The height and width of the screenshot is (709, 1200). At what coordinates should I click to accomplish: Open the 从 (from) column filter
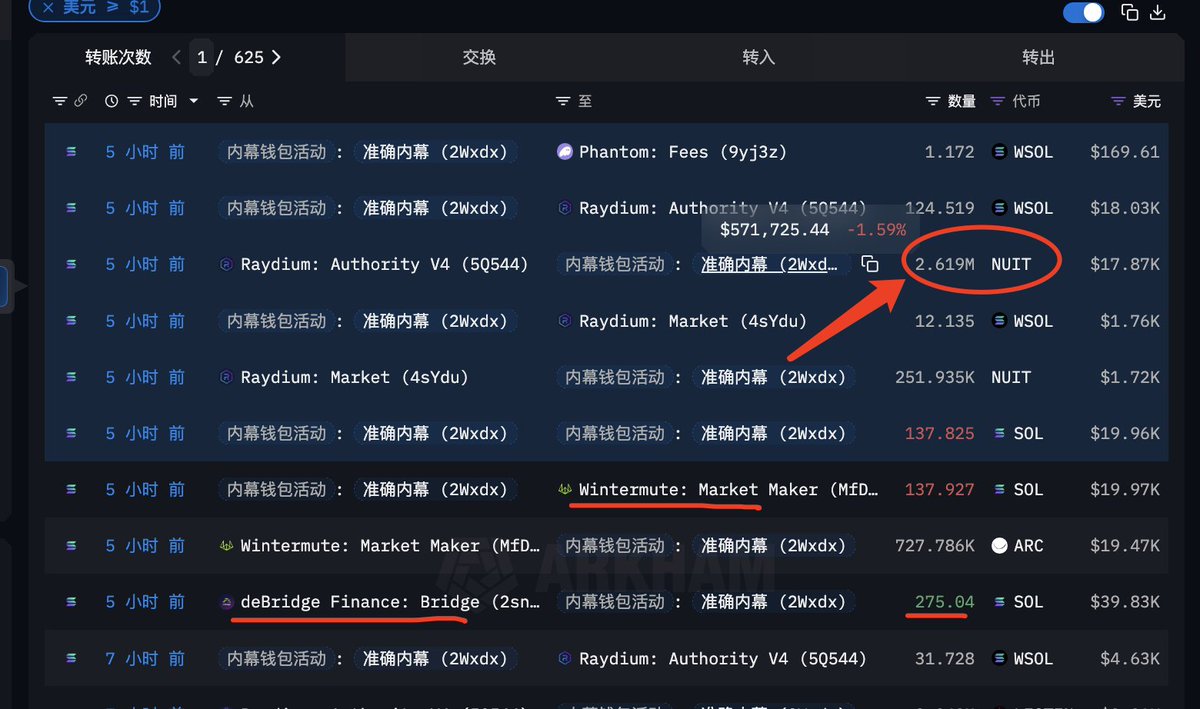point(225,101)
